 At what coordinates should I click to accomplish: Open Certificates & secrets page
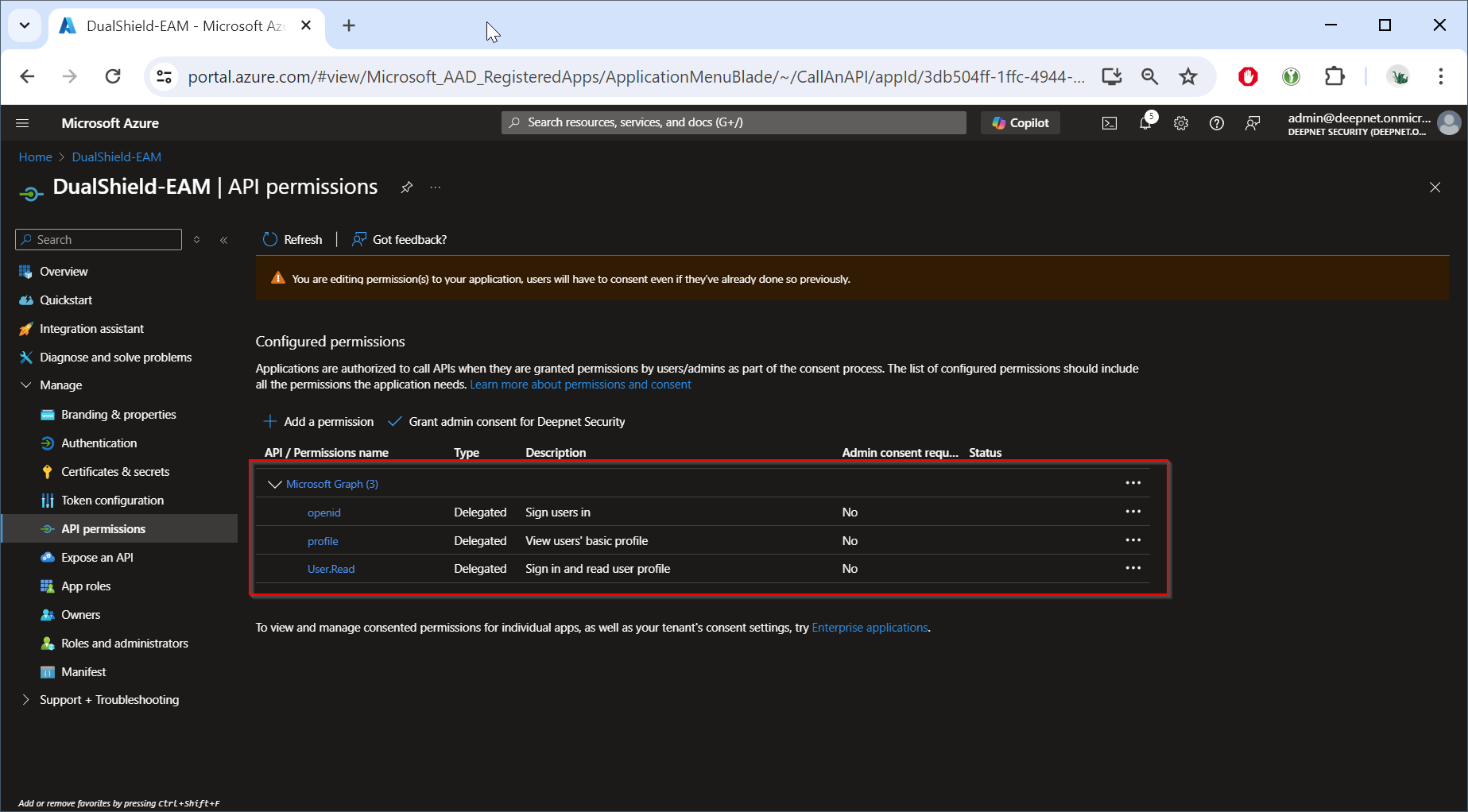(x=115, y=472)
